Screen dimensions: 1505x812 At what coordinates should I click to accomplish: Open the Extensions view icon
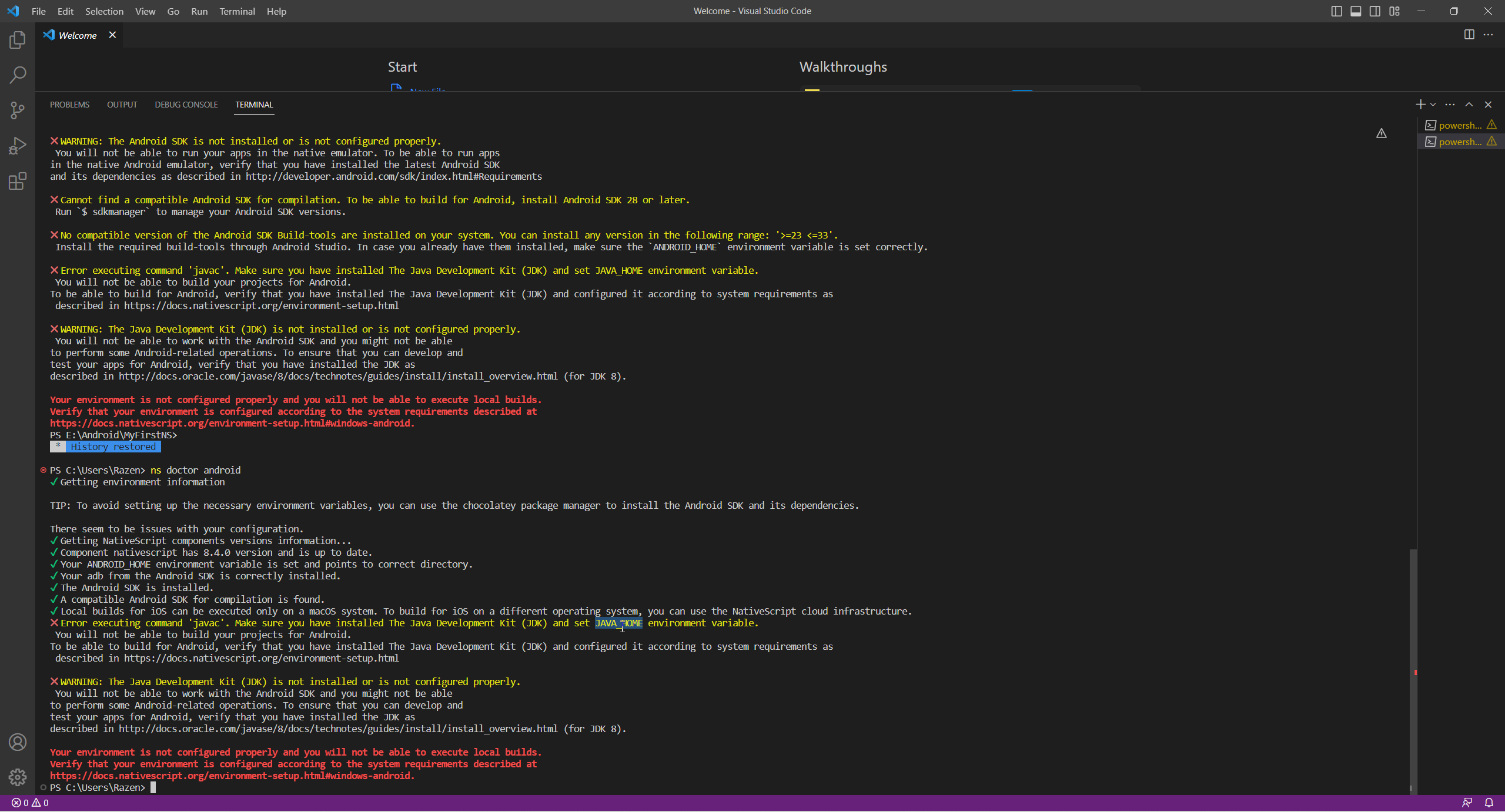pyautogui.click(x=18, y=181)
